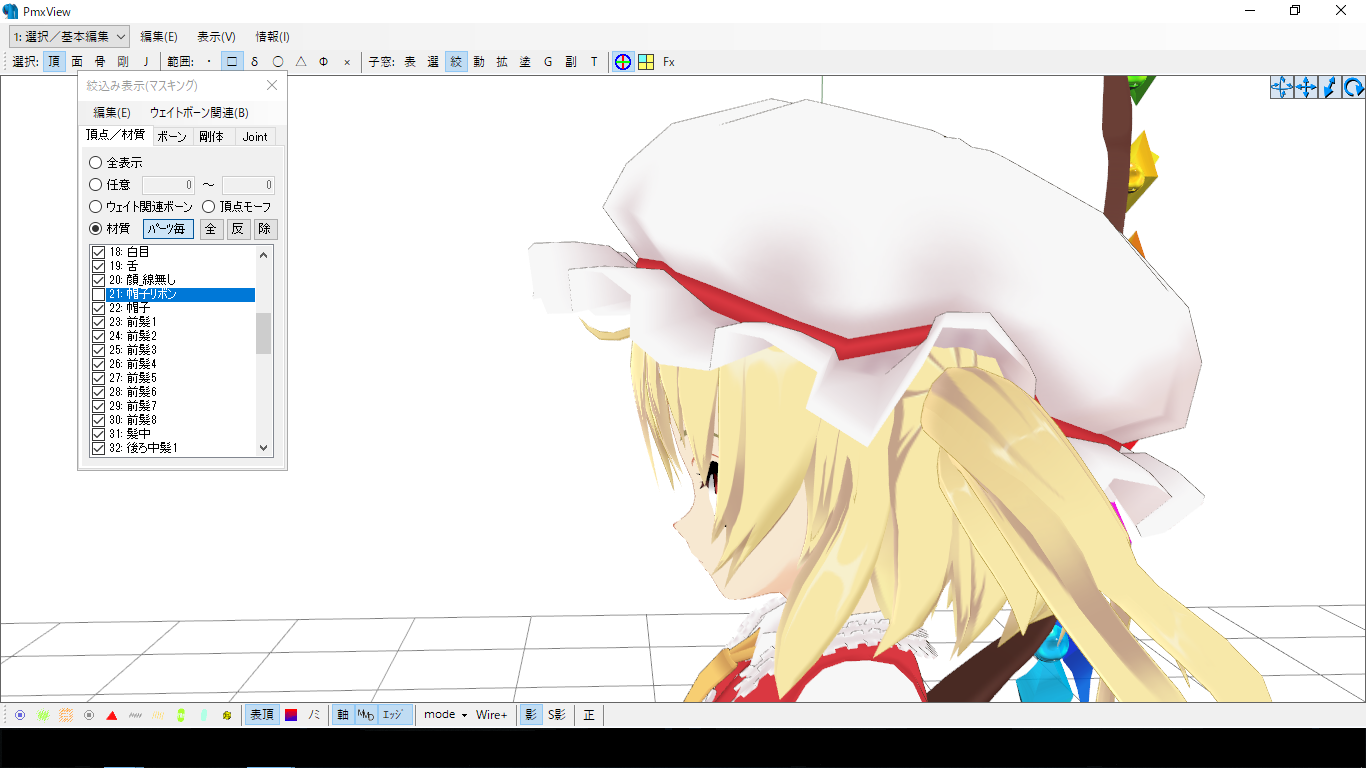Choose the rectangle range tool

coord(232,62)
